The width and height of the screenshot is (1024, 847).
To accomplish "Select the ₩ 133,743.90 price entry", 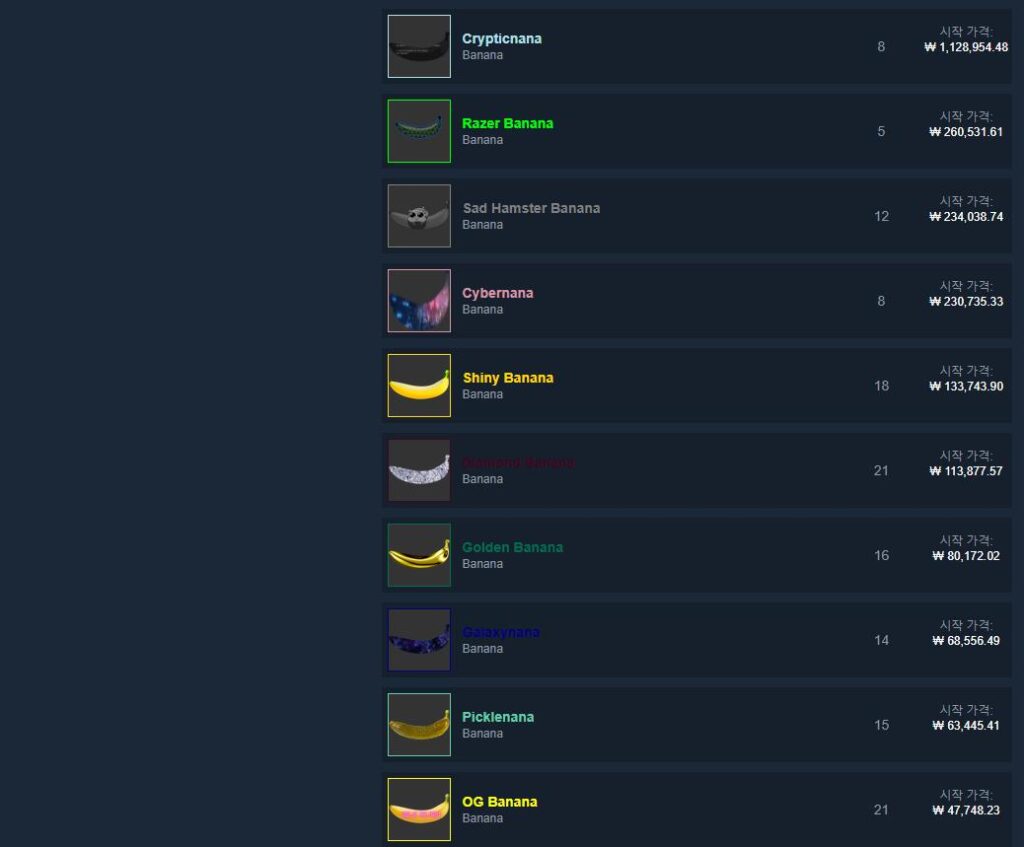I will (x=966, y=386).
